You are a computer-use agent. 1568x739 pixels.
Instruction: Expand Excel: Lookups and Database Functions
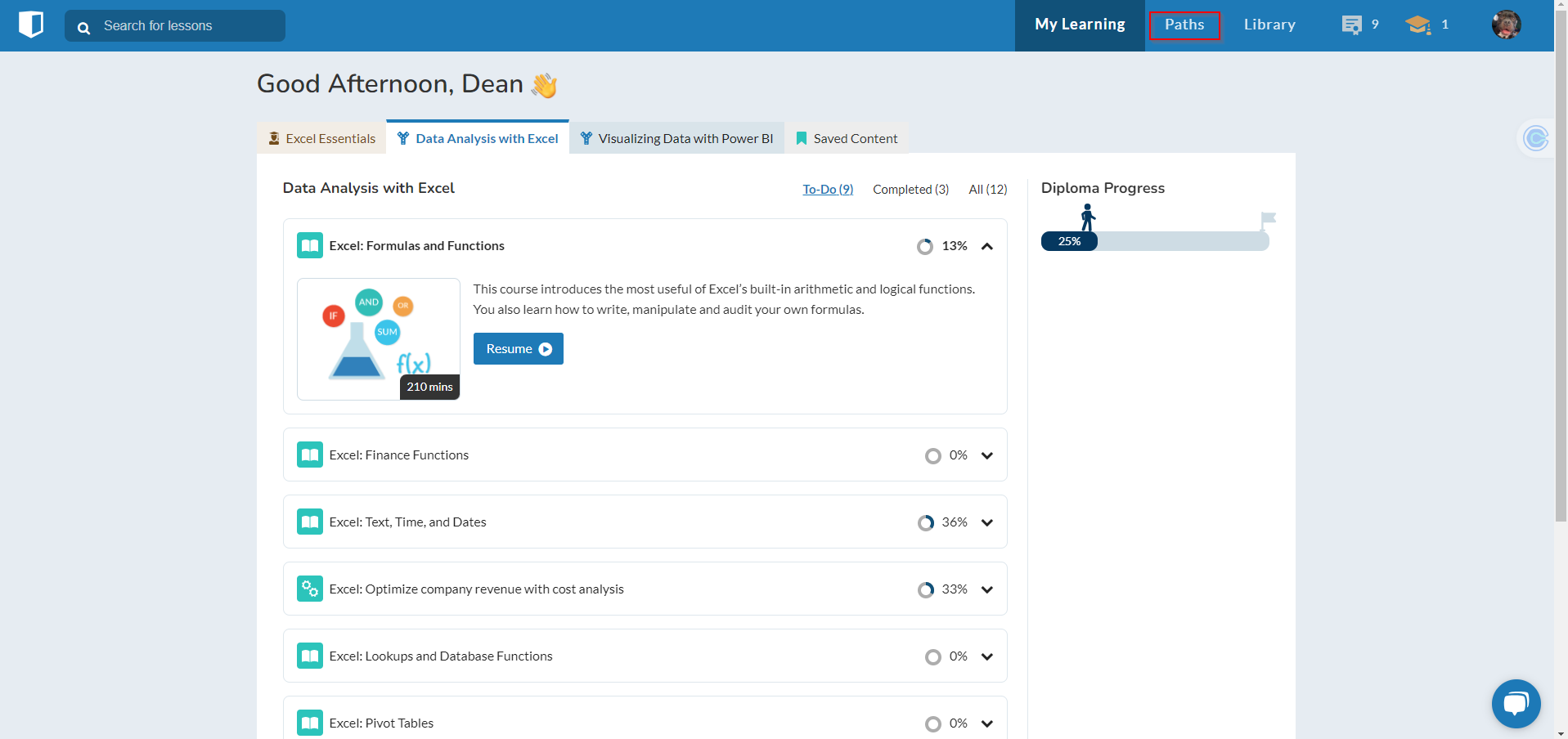coord(987,656)
